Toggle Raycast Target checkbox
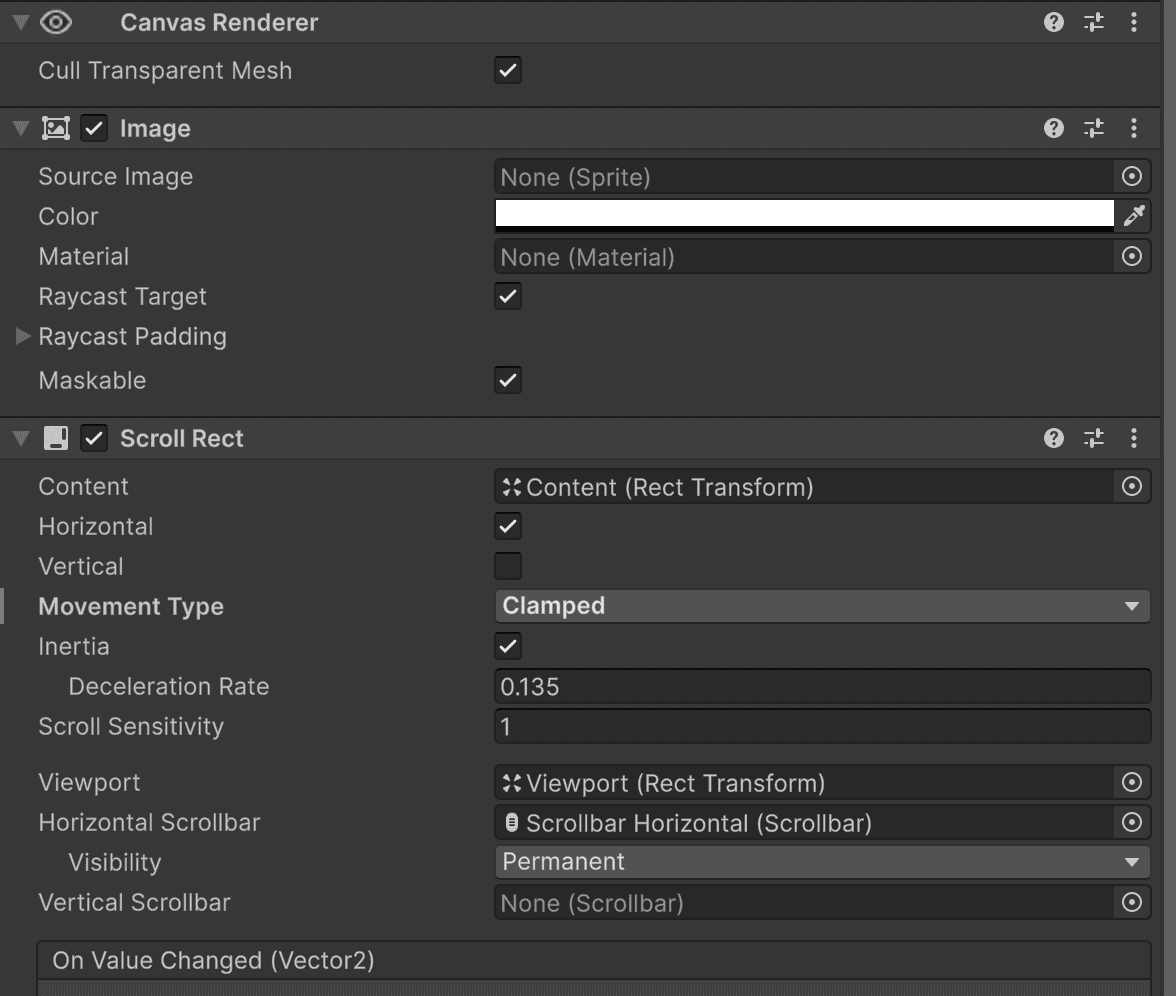This screenshot has height=996, width=1176. (x=508, y=296)
